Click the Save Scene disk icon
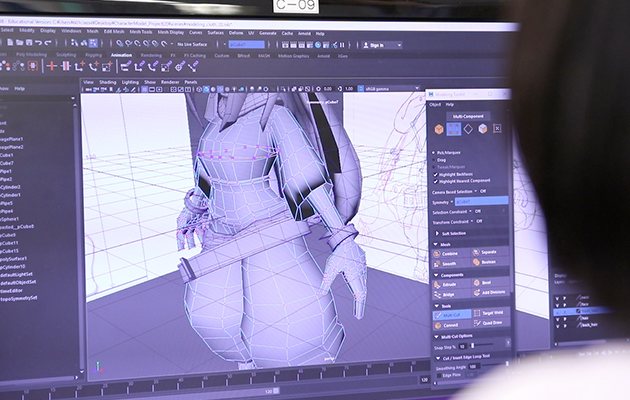630x400 pixels. tap(29, 42)
